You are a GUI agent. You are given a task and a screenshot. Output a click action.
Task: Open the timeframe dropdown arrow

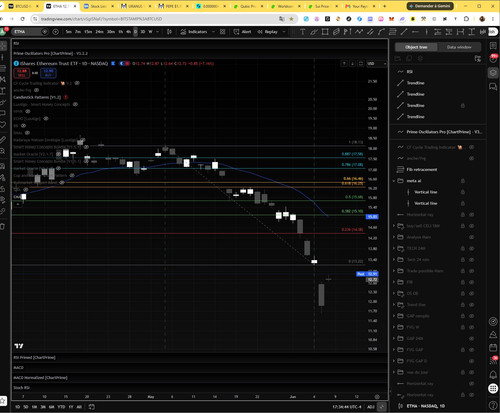tap(158, 32)
